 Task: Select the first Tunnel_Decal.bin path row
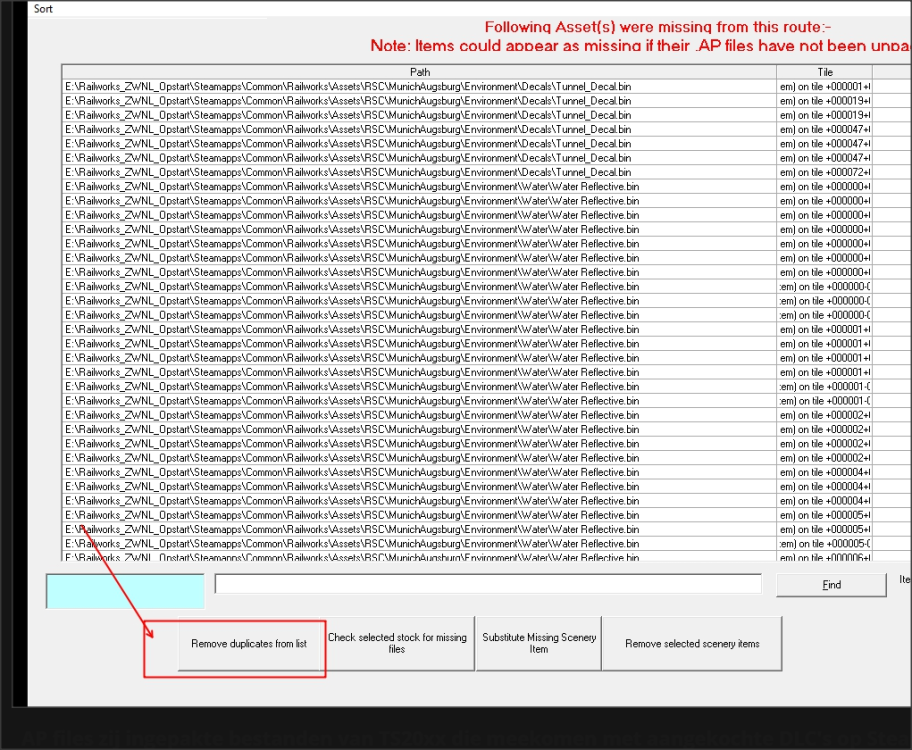[348, 86]
